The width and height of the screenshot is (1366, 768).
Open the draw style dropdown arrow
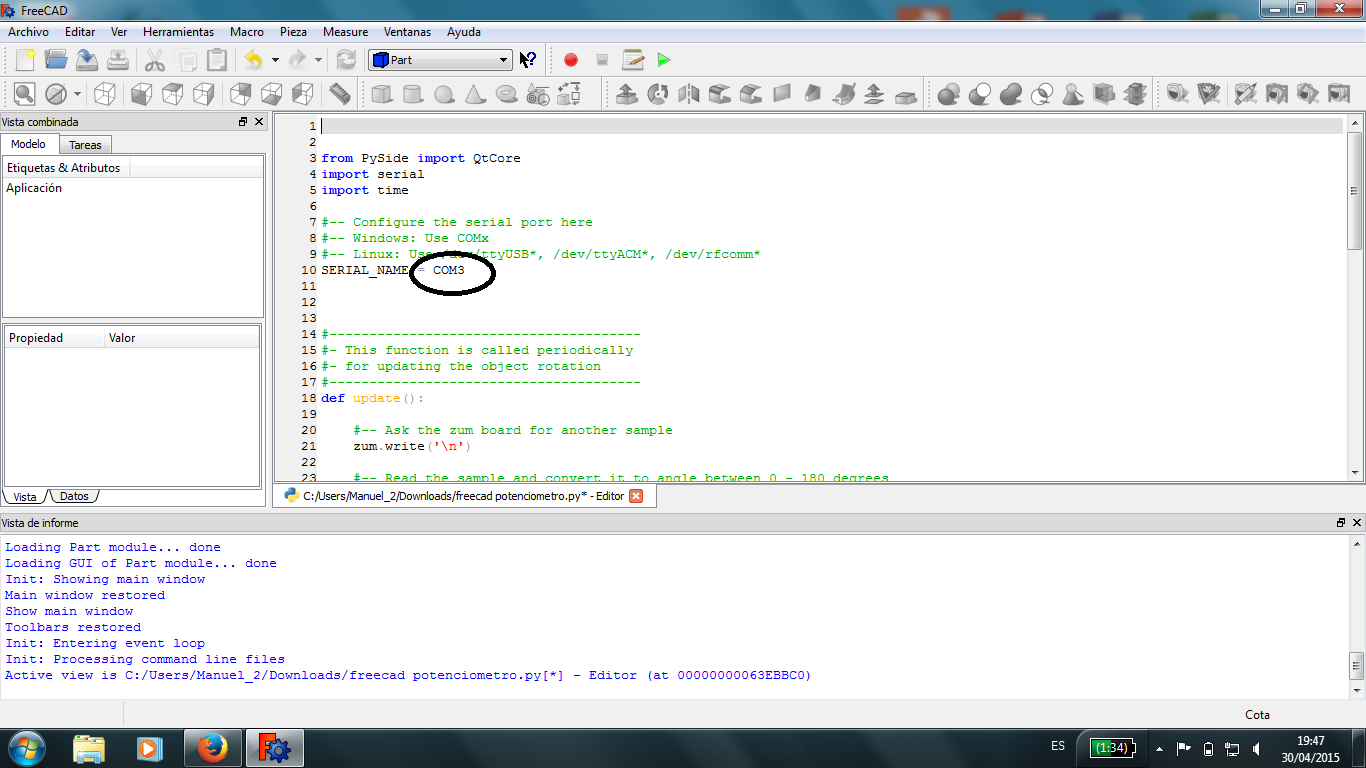pyautogui.click(x=77, y=94)
